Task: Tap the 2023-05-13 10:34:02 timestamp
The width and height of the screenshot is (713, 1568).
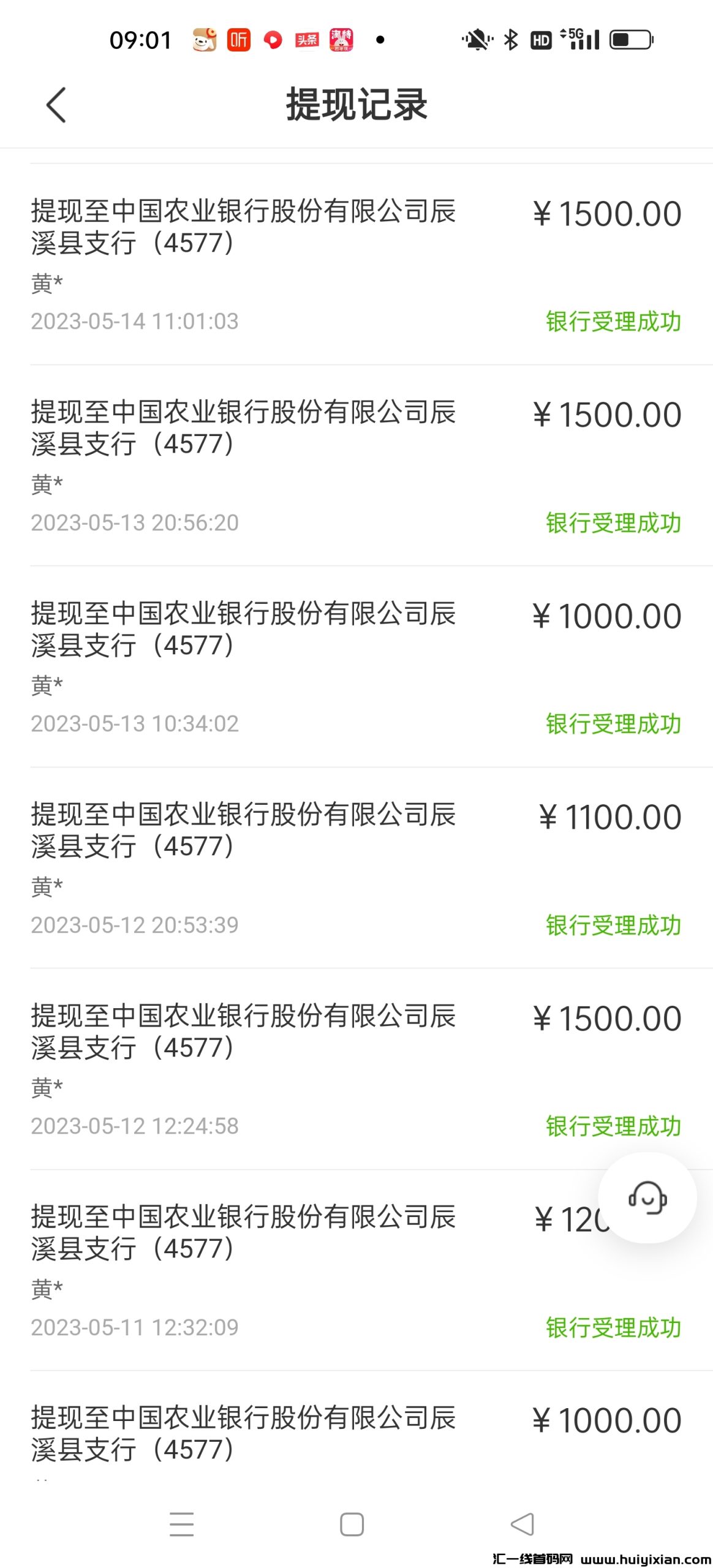Action: tap(135, 724)
